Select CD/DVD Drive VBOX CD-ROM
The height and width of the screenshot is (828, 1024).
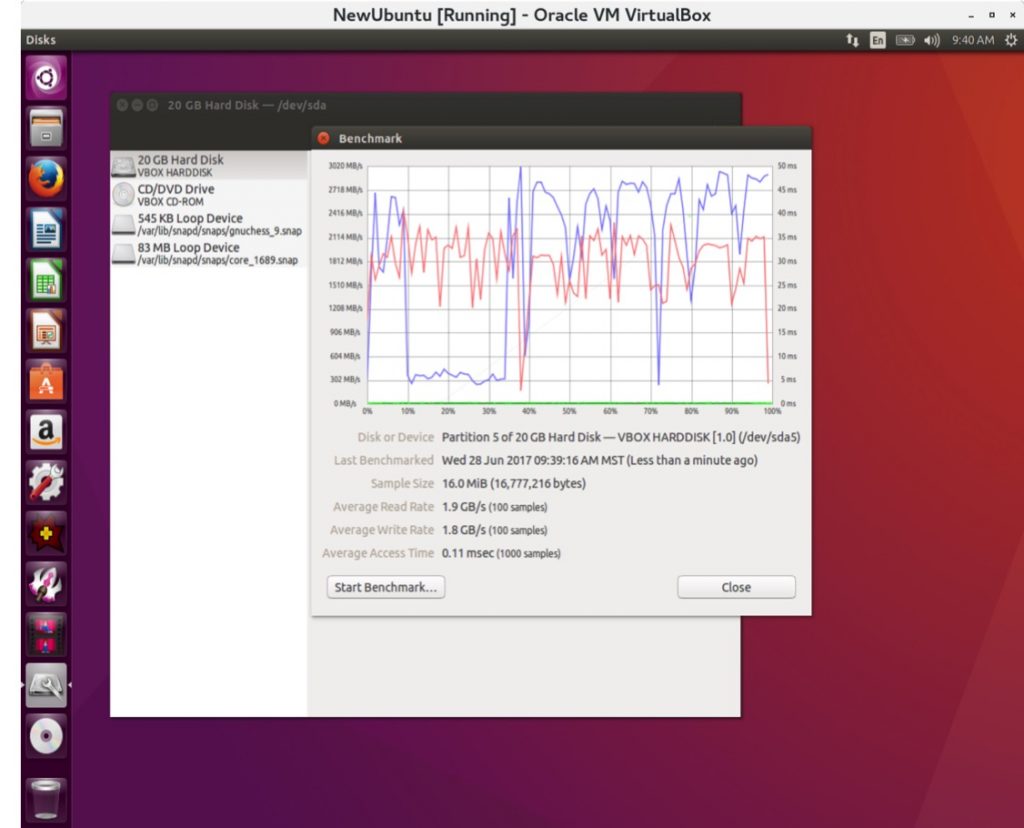[209, 195]
